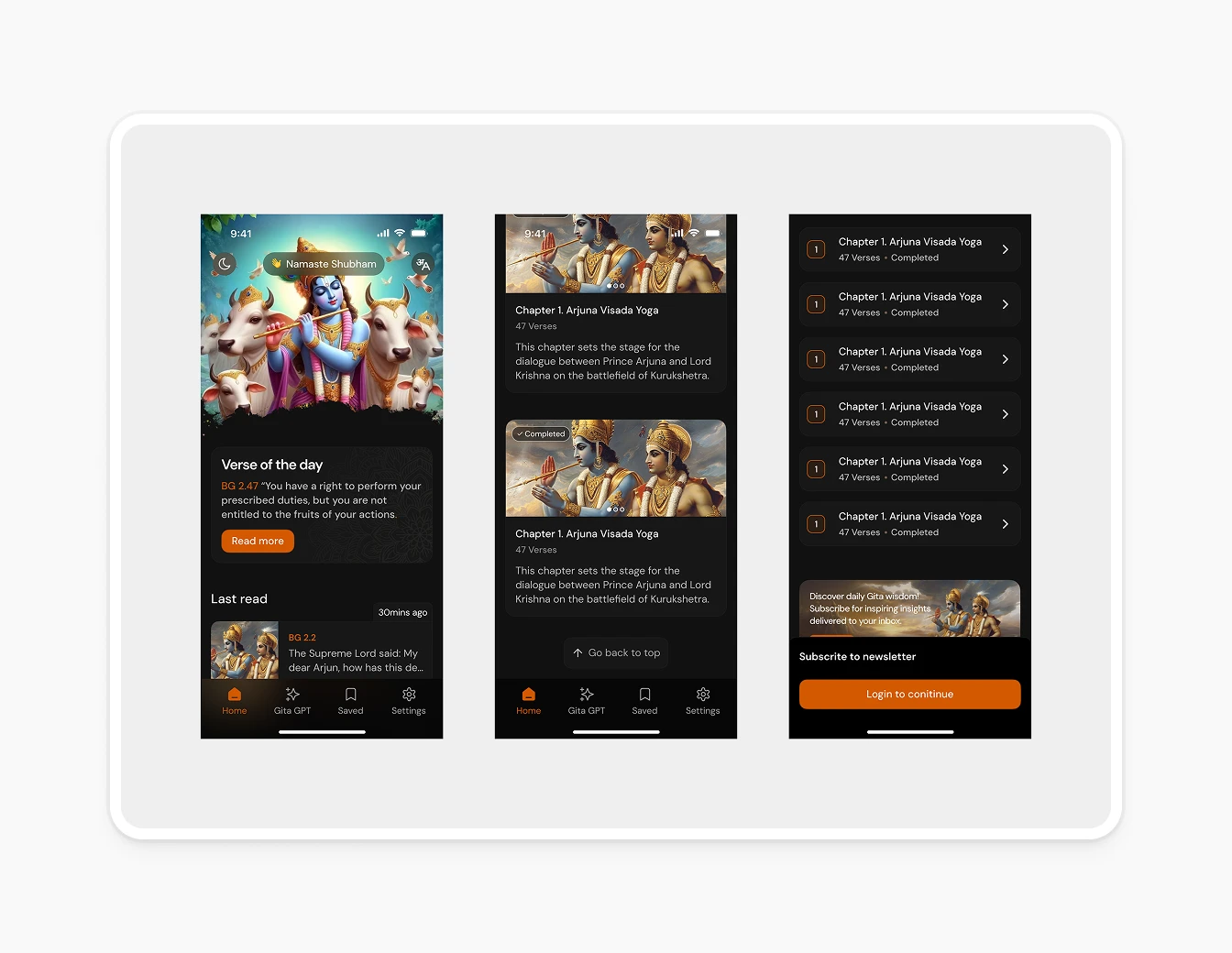
Task: Click the Read more button
Action: pos(257,541)
